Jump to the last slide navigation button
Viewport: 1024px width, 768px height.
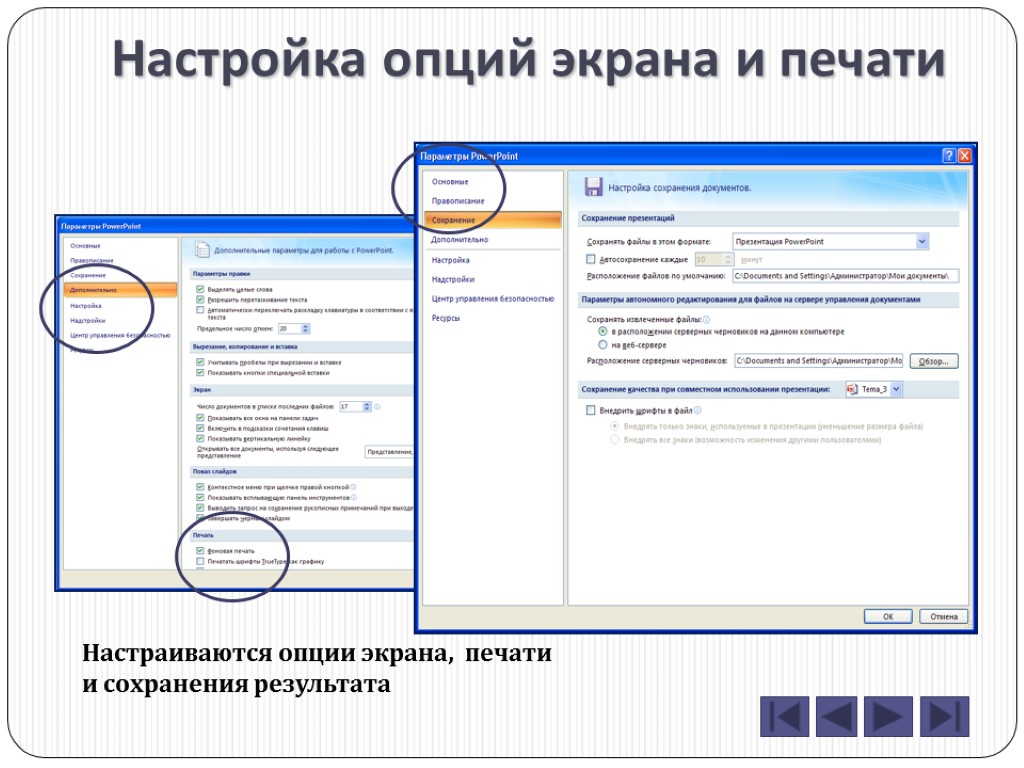944,716
